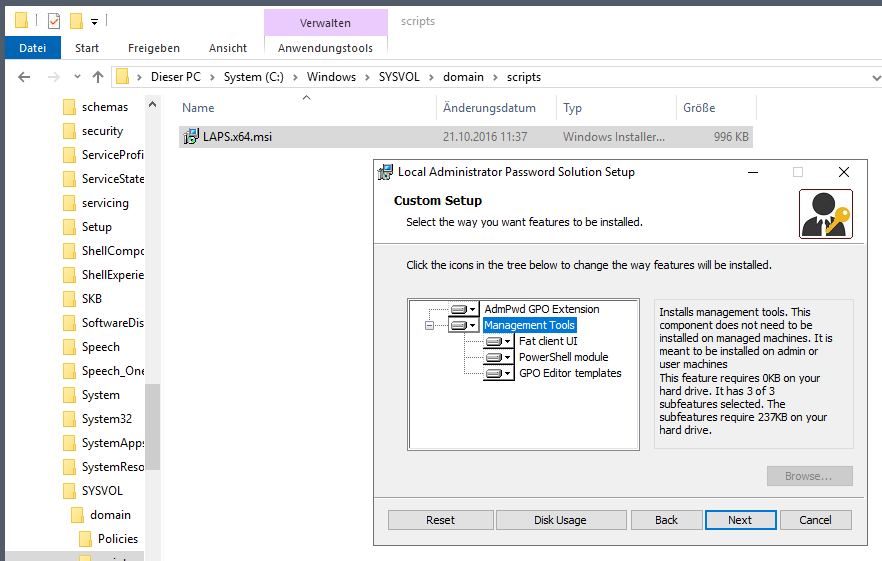Click the LAPS.x64.msi installer file icon

pos(191,137)
